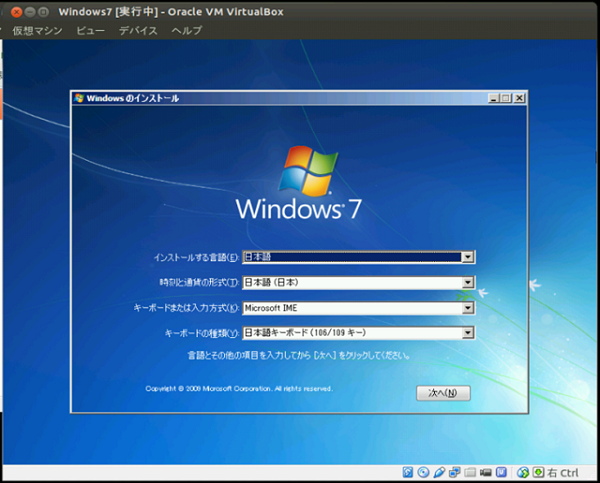Viewport: 600px width, 483px height.
Task: Click the instruction text about 次へ
Action: coord(298,356)
